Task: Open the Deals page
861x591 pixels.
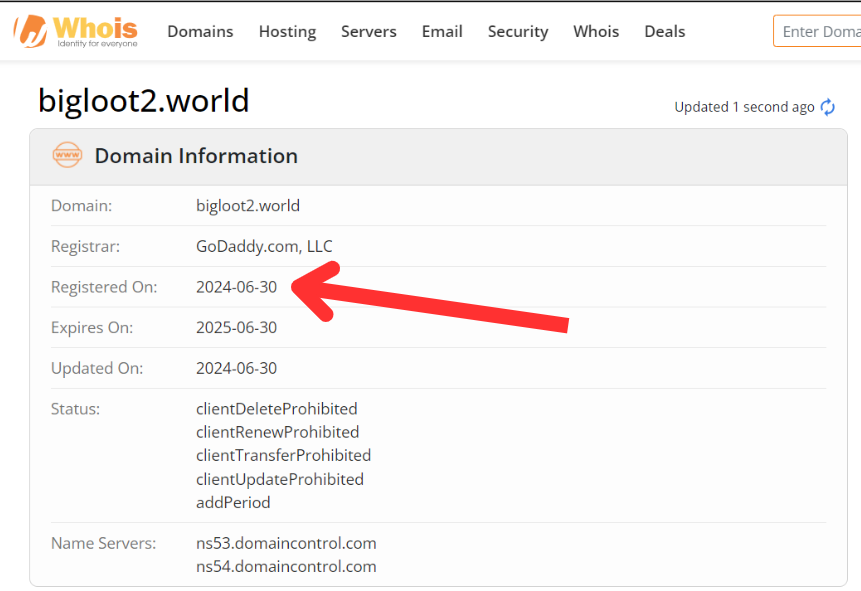Action: pyautogui.click(x=665, y=31)
